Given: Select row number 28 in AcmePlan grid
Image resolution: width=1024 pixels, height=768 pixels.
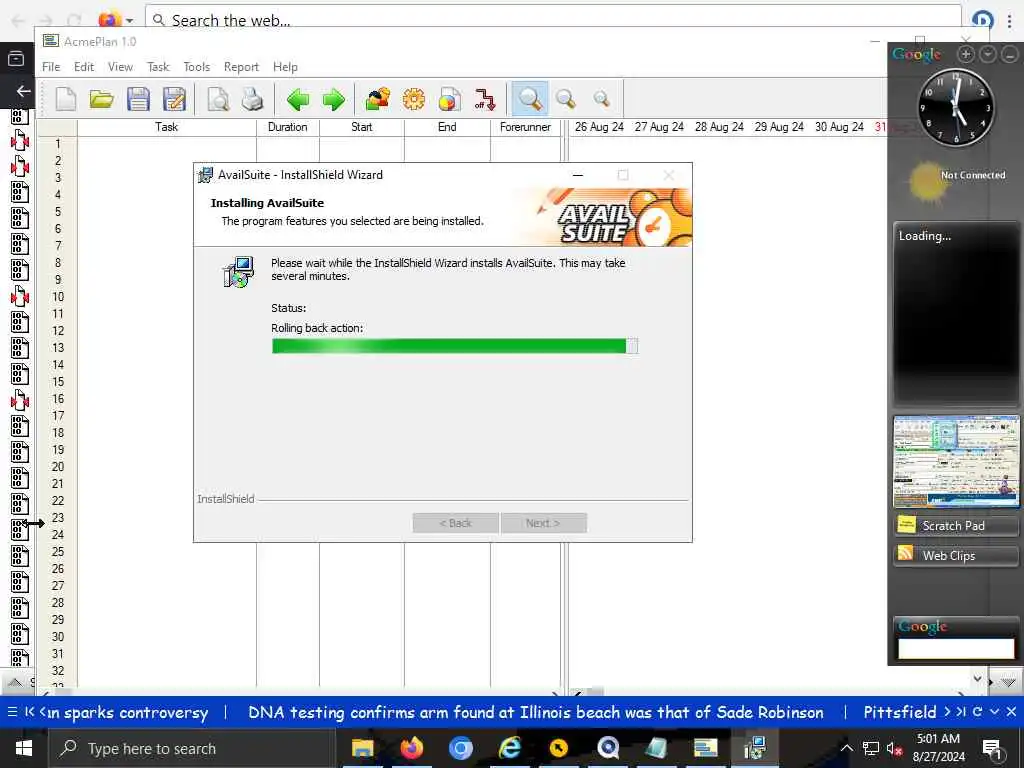Looking at the screenshot, I should (x=57, y=602).
